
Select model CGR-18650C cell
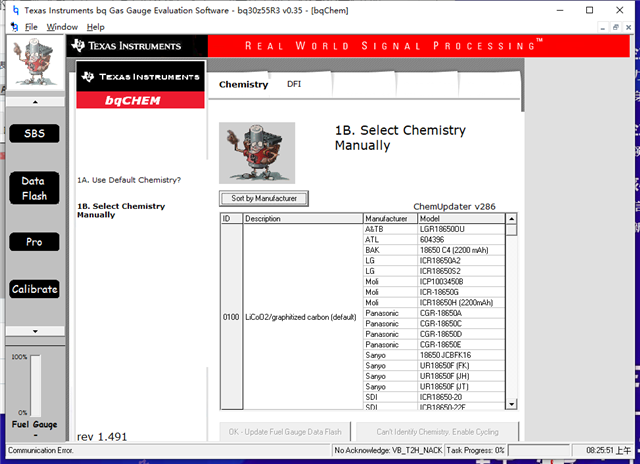tap(462, 324)
